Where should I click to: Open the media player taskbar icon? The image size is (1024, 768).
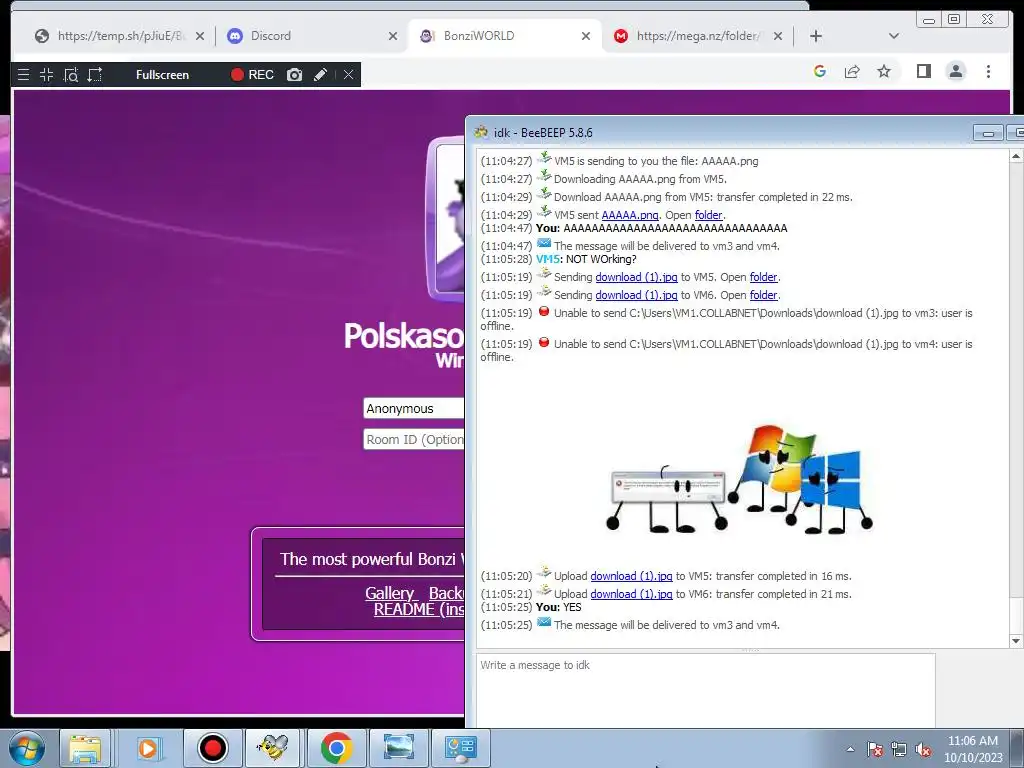tap(148, 748)
